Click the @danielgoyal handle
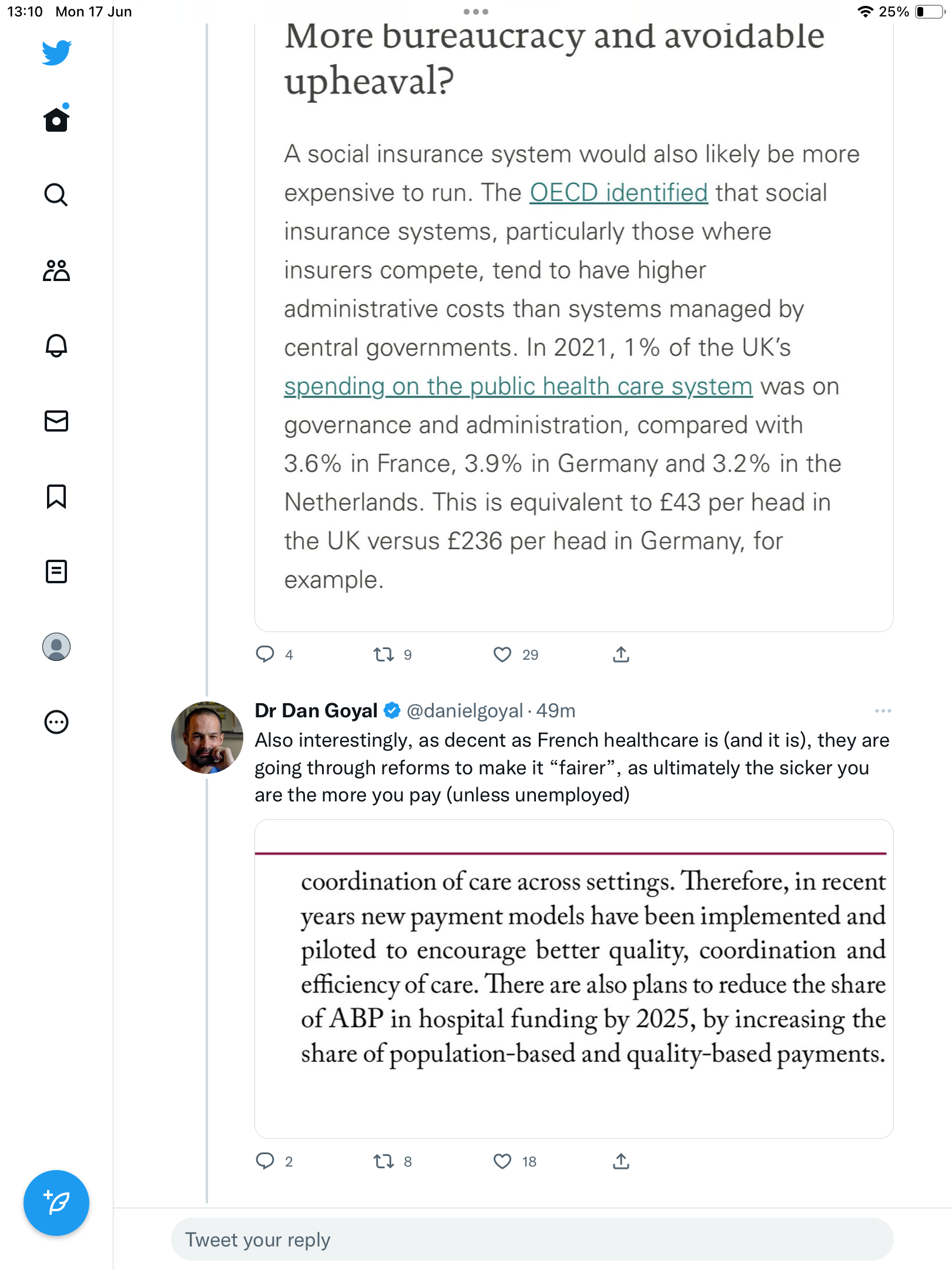The width and height of the screenshot is (952, 1270). 464,711
